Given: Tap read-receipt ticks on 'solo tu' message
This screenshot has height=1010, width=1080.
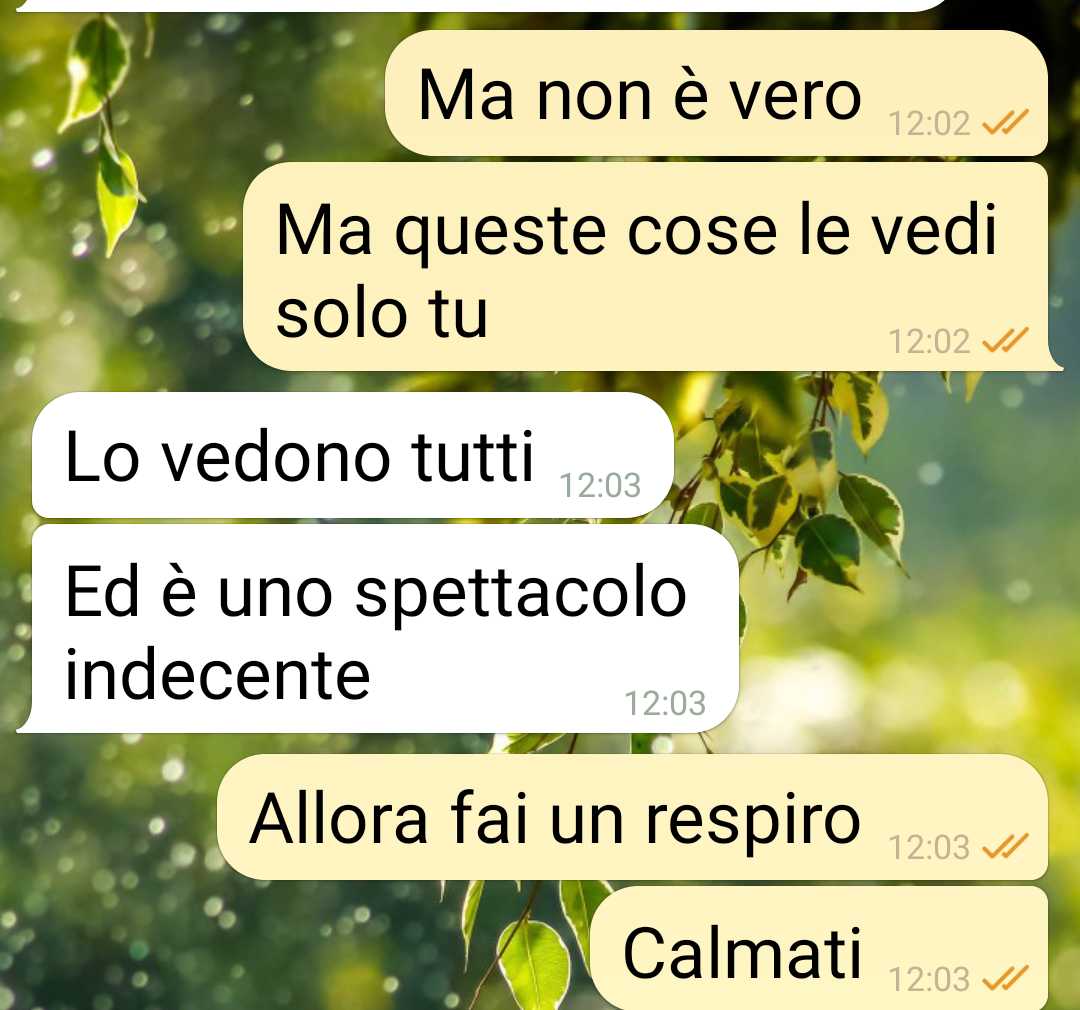Looking at the screenshot, I should pos(1005,340).
